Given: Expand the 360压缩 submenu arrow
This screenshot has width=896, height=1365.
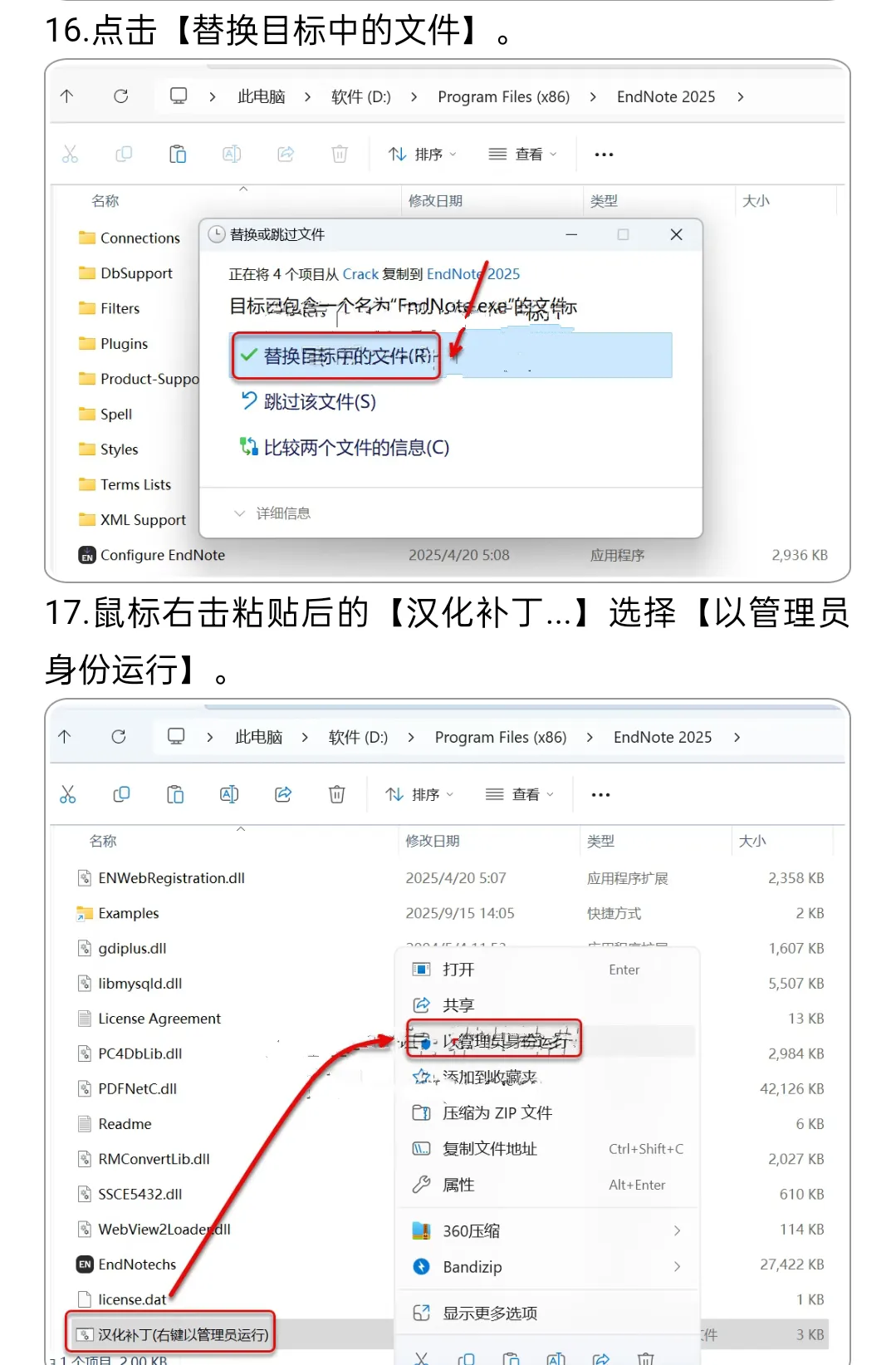Looking at the screenshot, I should tap(678, 1231).
